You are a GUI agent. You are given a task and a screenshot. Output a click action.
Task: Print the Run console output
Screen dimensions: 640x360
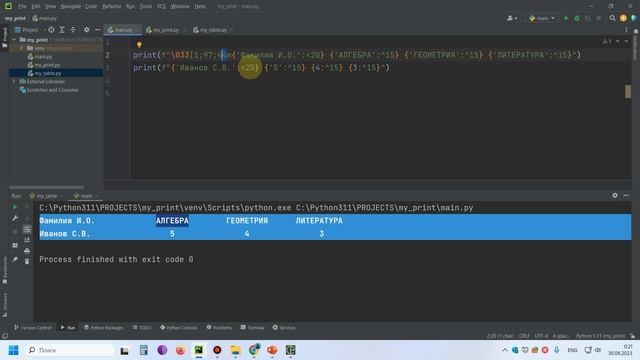(27, 251)
